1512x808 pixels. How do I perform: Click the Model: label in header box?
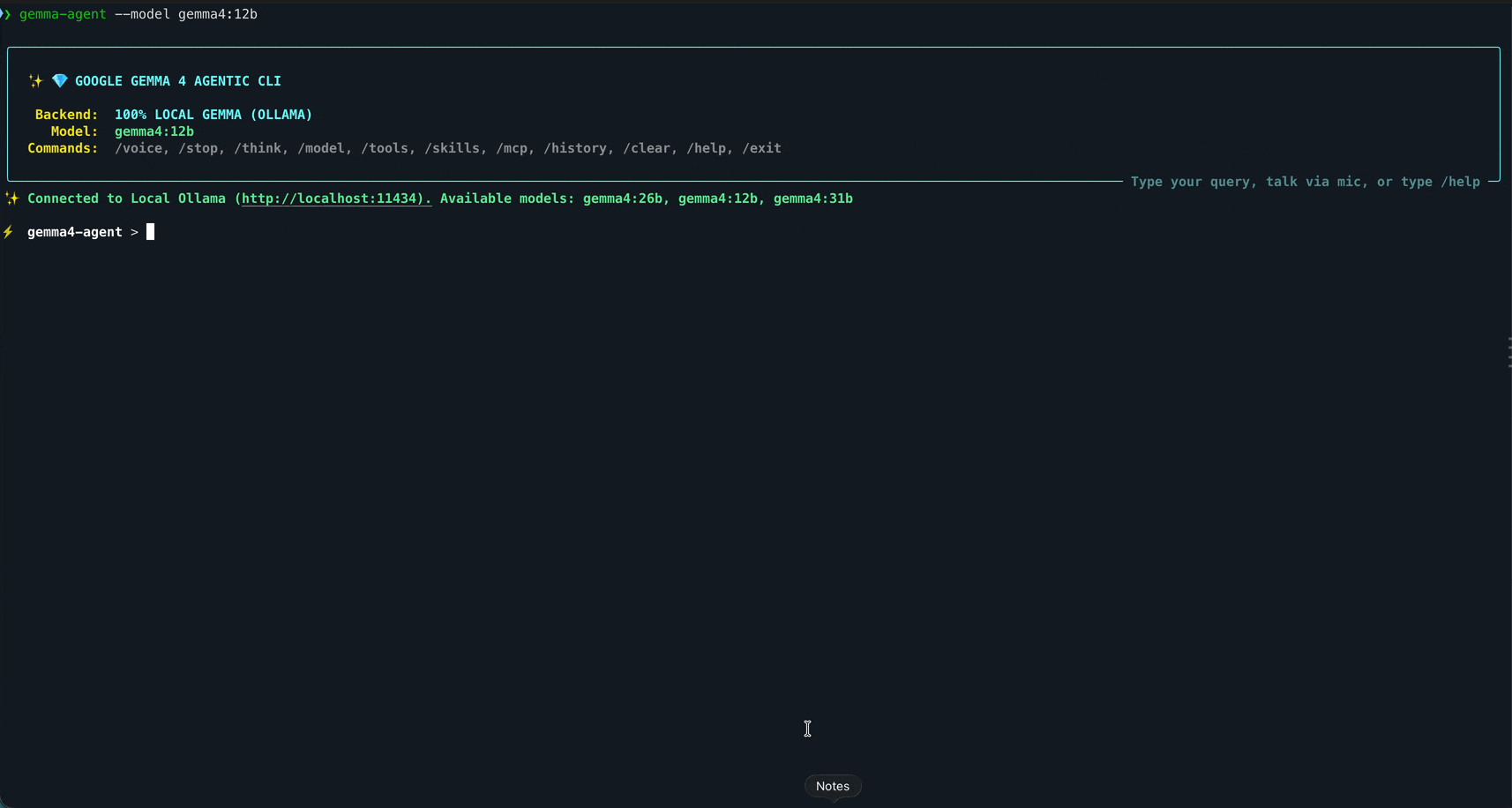point(74,131)
